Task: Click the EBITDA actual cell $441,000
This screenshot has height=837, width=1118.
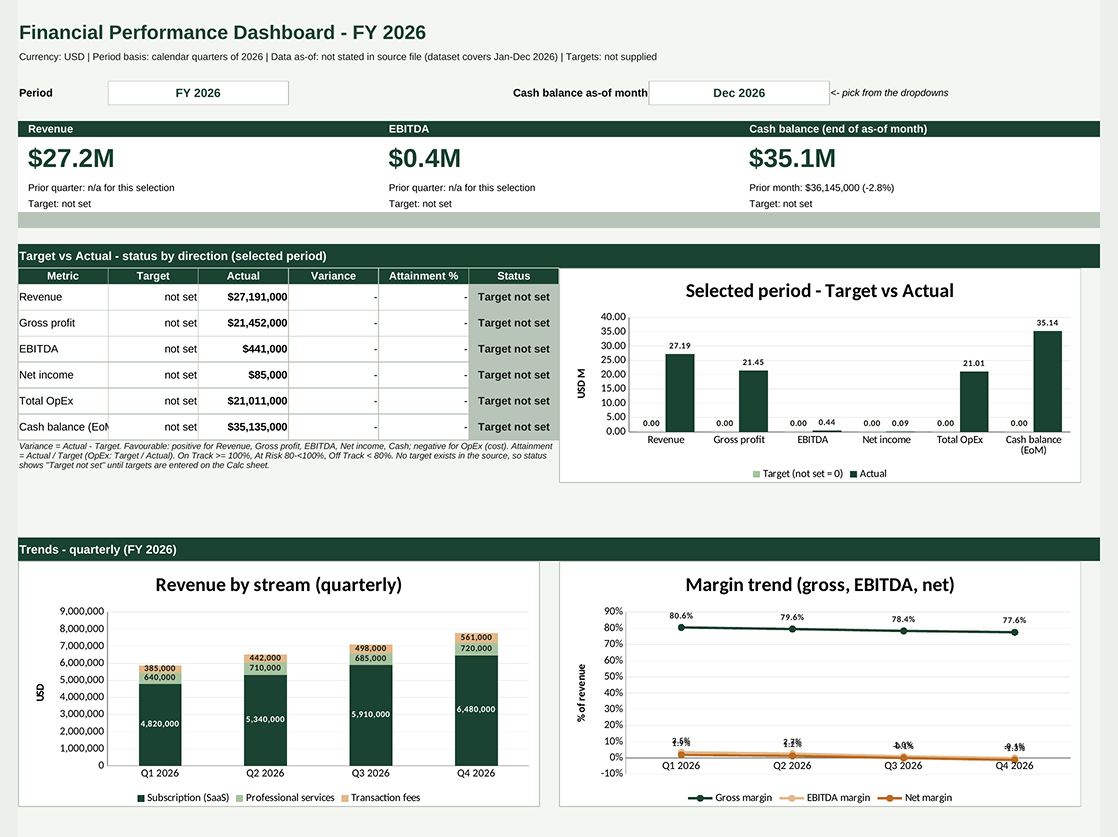Action: (x=243, y=349)
